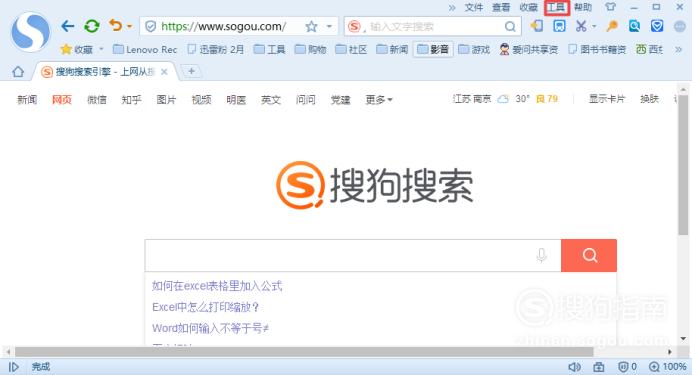The height and width of the screenshot is (375, 692).
Task: Select the scissors screenshot tool
Action: [x=581, y=26]
